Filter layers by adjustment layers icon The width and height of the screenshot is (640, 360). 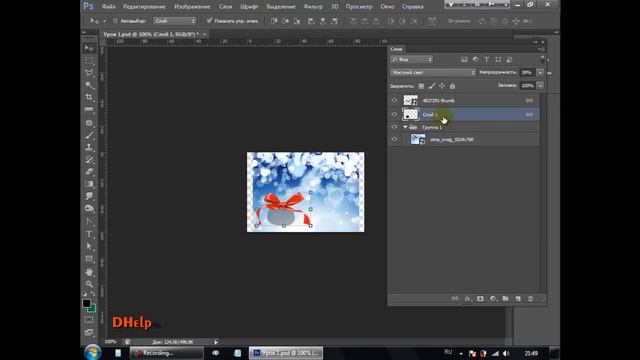coord(476,60)
